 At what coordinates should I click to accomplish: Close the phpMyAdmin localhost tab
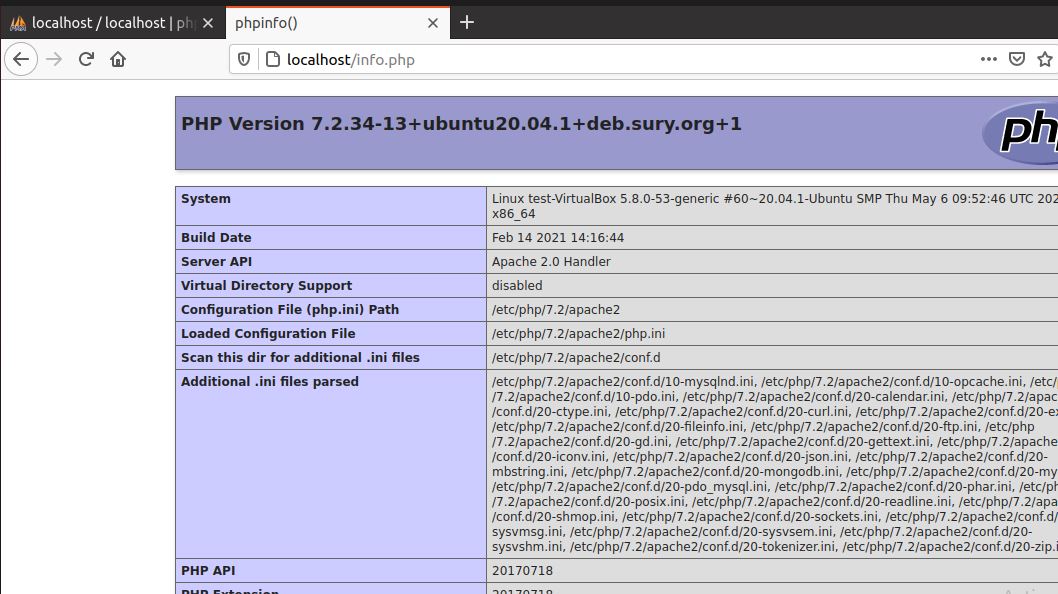[208, 23]
